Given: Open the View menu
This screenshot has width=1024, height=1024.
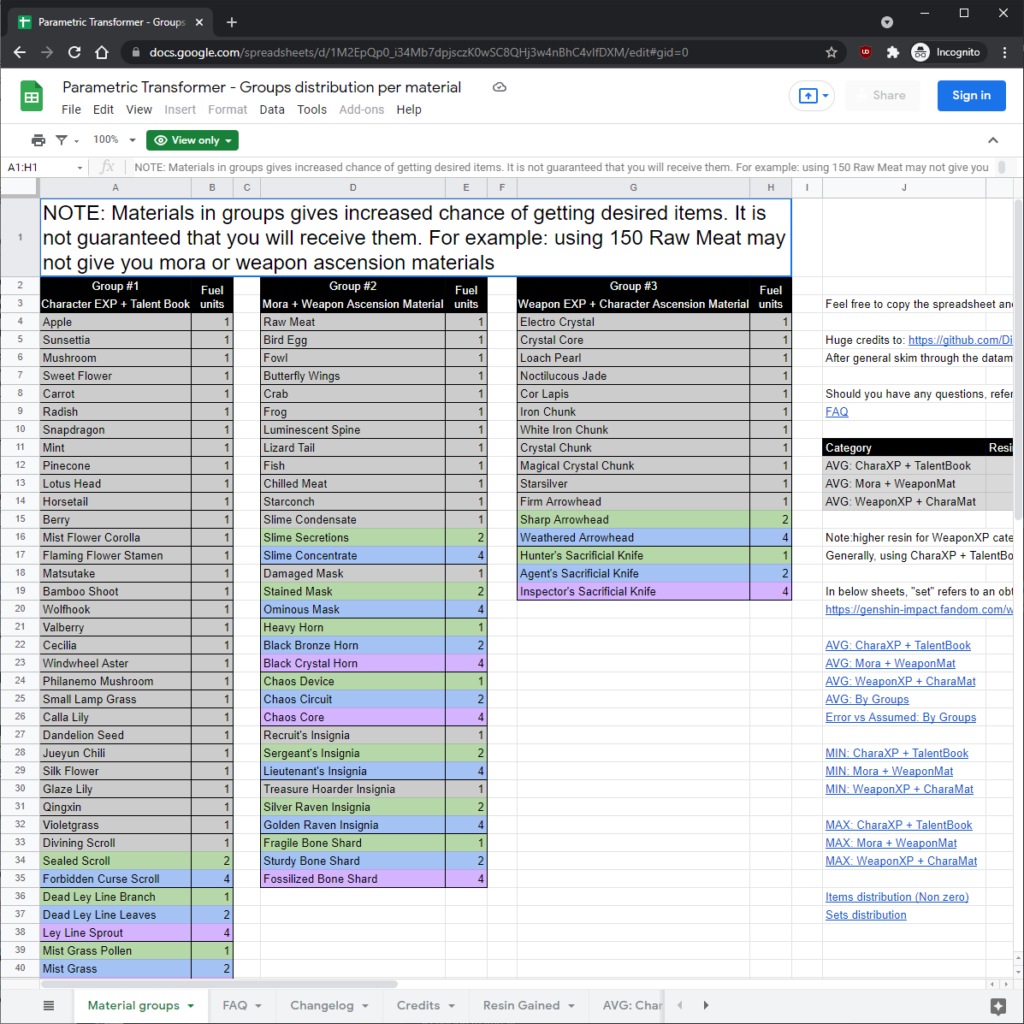Looking at the screenshot, I should pyautogui.click(x=139, y=110).
